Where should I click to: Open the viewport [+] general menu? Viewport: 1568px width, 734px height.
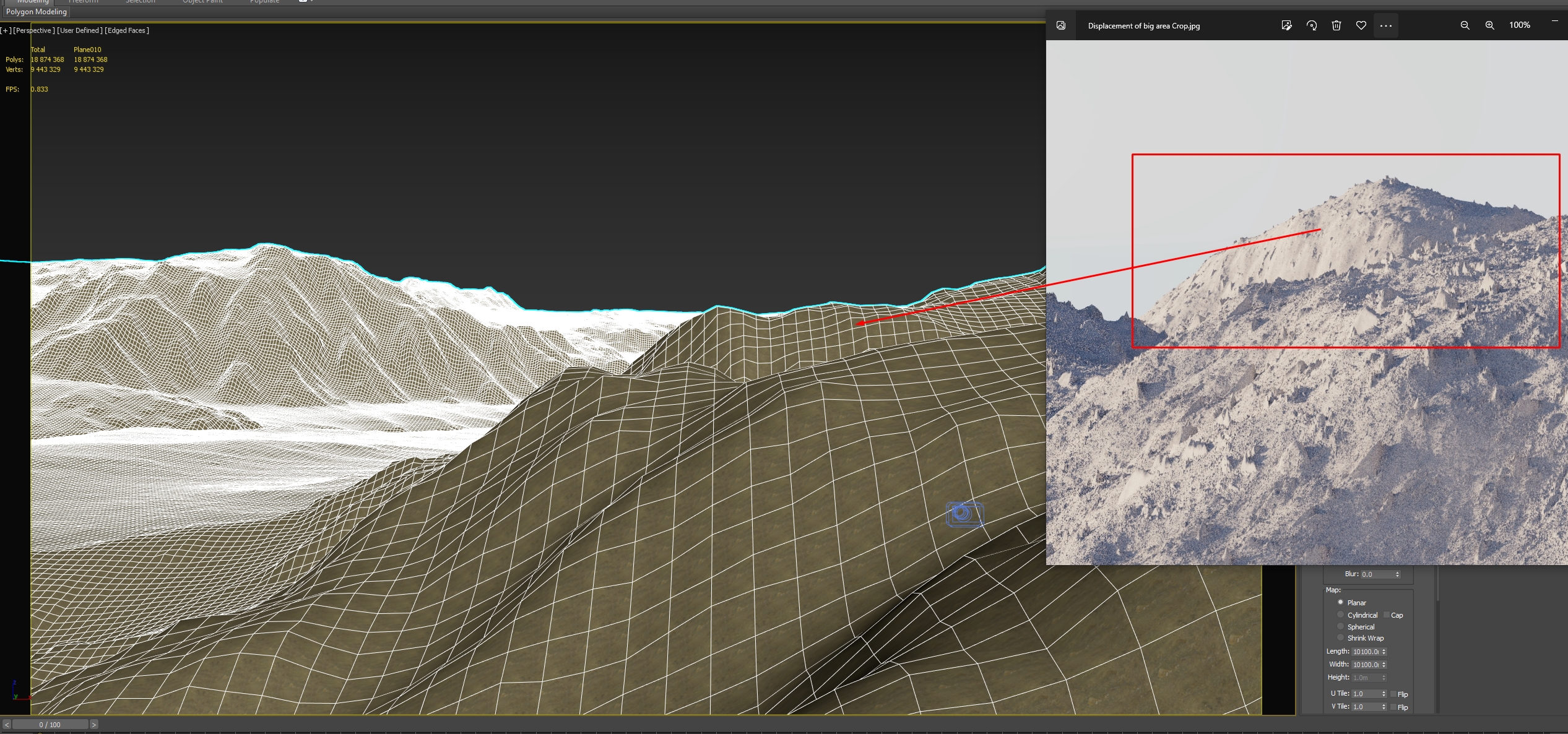pyautogui.click(x=6, y=30)
